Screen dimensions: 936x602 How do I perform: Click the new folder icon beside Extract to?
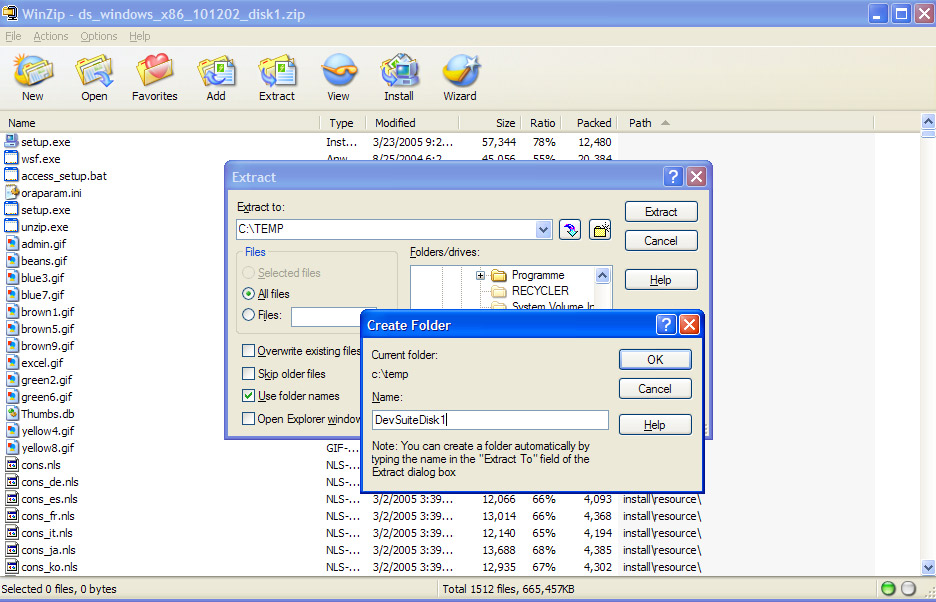pos(600,229)
